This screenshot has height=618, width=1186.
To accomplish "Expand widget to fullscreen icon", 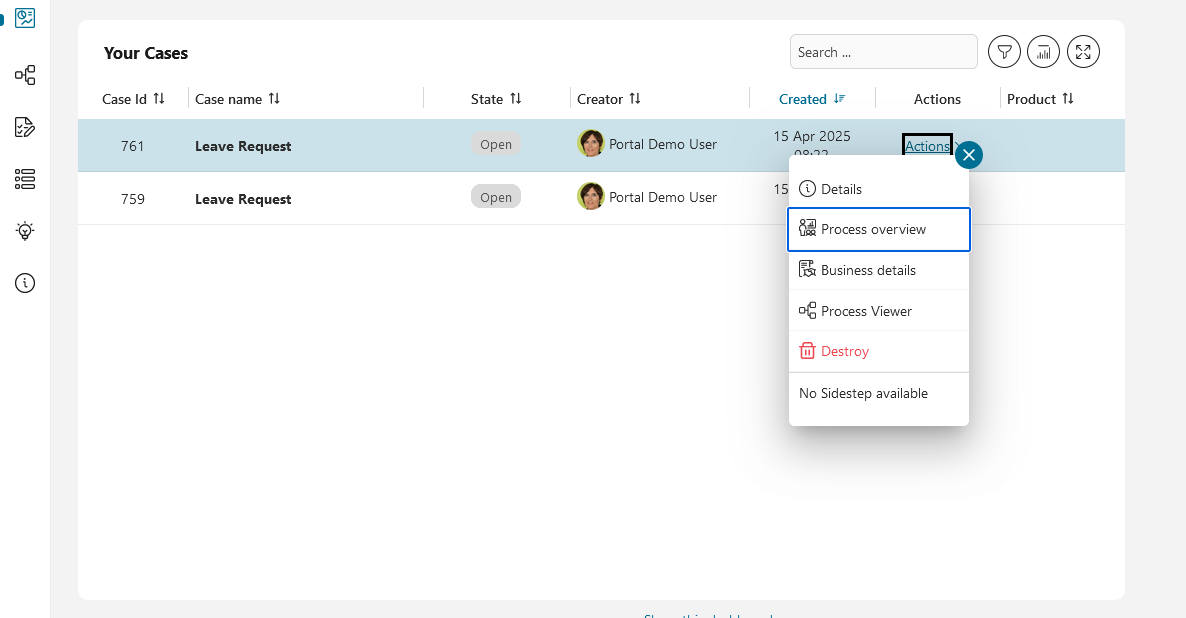I will [x=1083, y=52].
